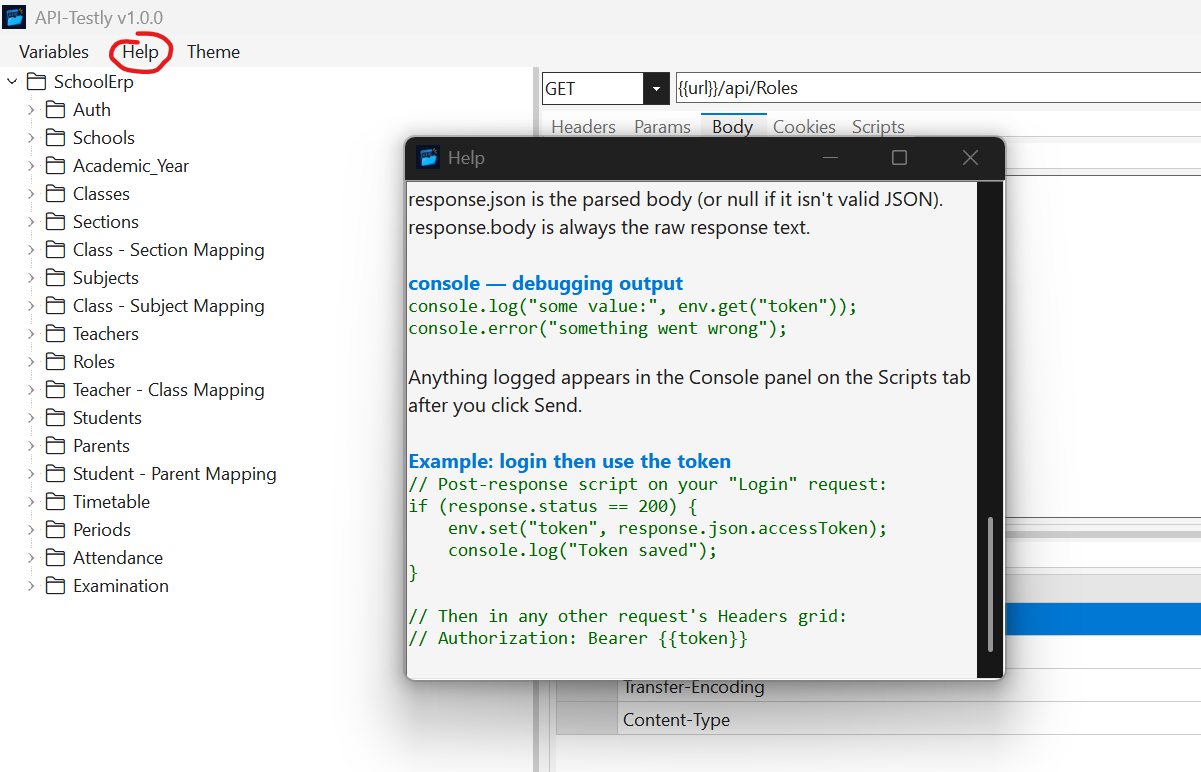This screenshot has width=1201, height=772.
Task: Switch to the Body tab
Action: [732, 127]
